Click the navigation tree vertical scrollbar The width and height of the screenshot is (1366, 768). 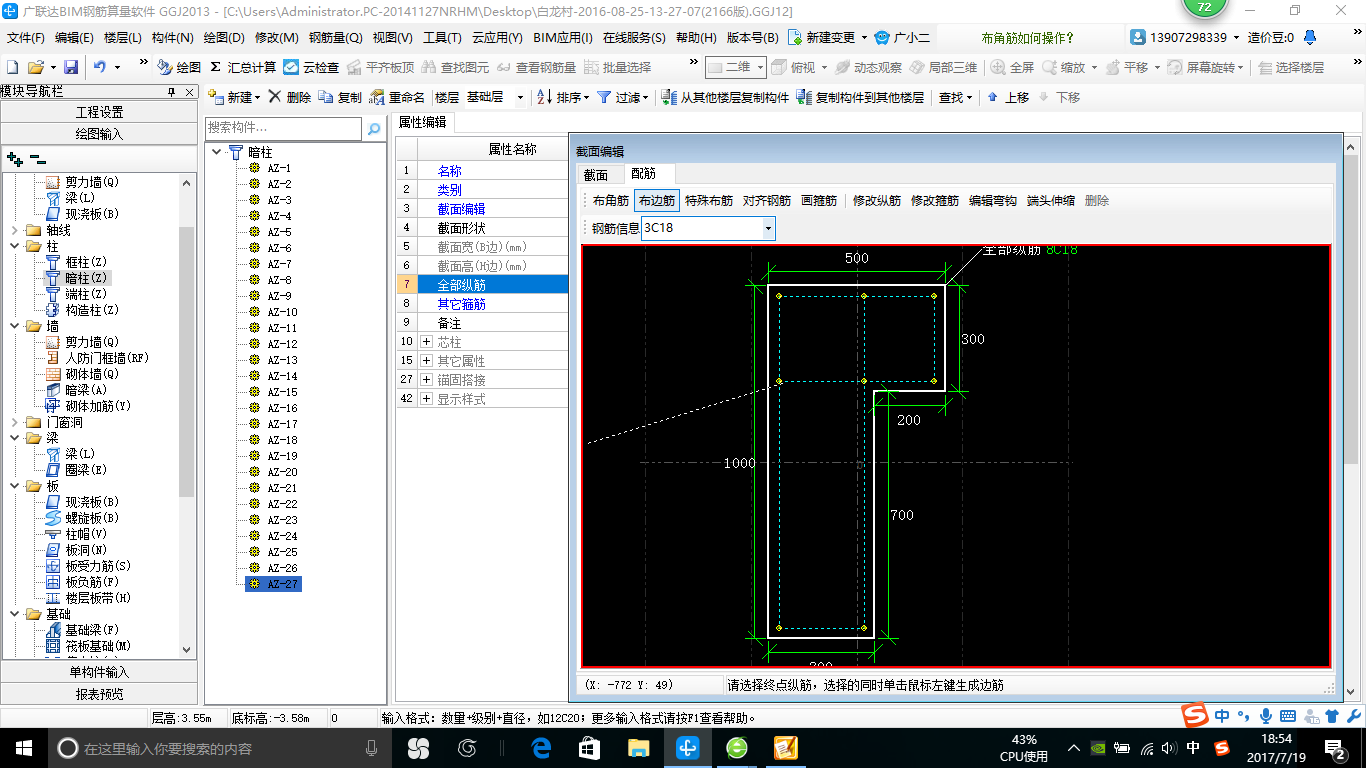(x=187, y=361)
